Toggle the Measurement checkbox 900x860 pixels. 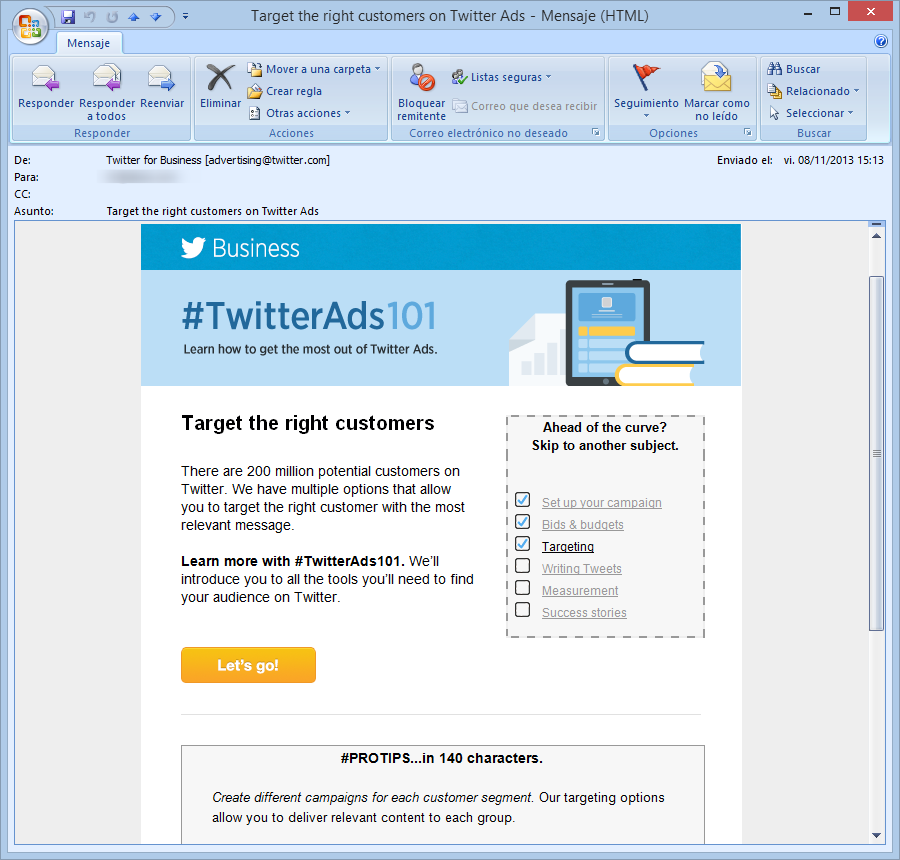[x=522, y=587]
